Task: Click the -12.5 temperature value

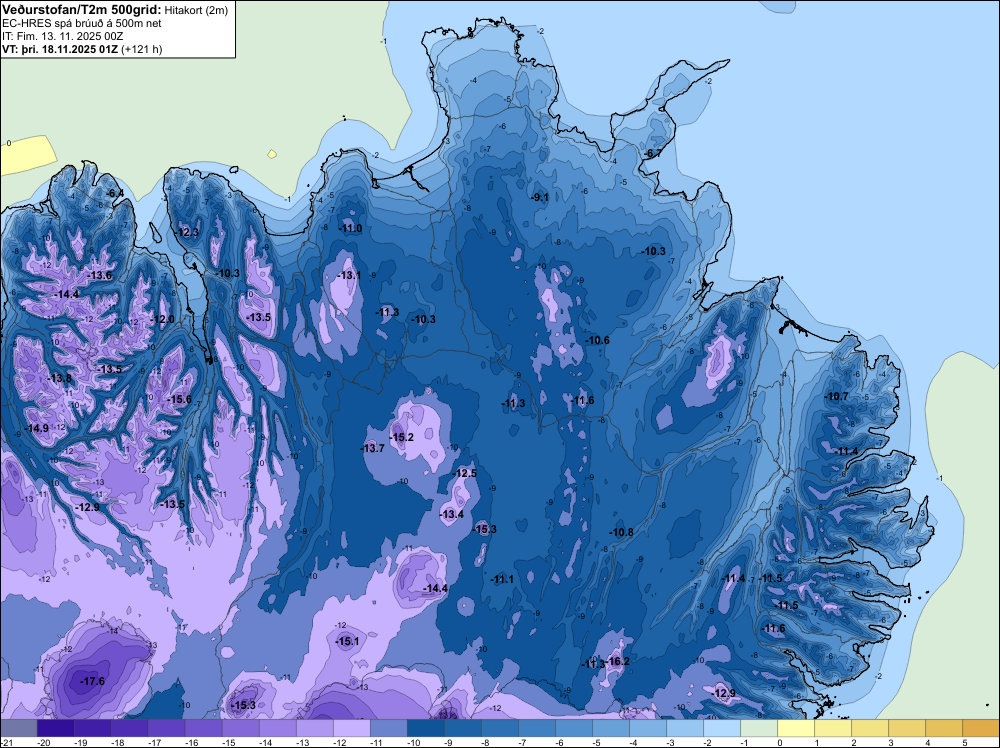Action: [x=464, y=473]
